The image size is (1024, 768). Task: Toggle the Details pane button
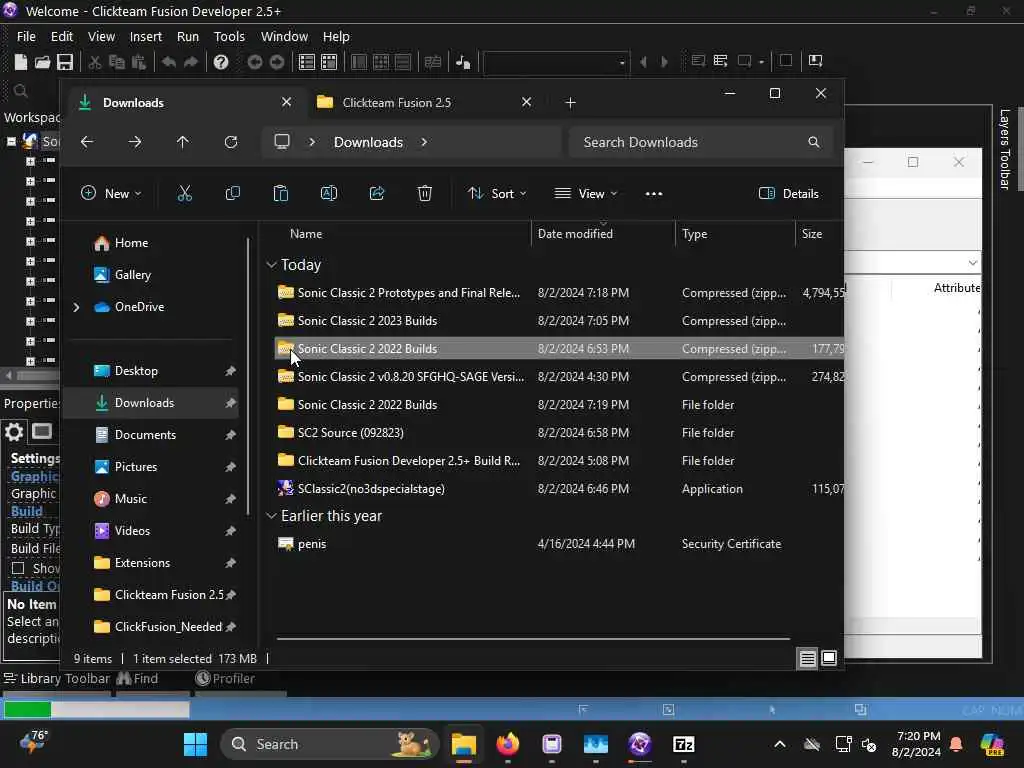(x=789, y=193)
